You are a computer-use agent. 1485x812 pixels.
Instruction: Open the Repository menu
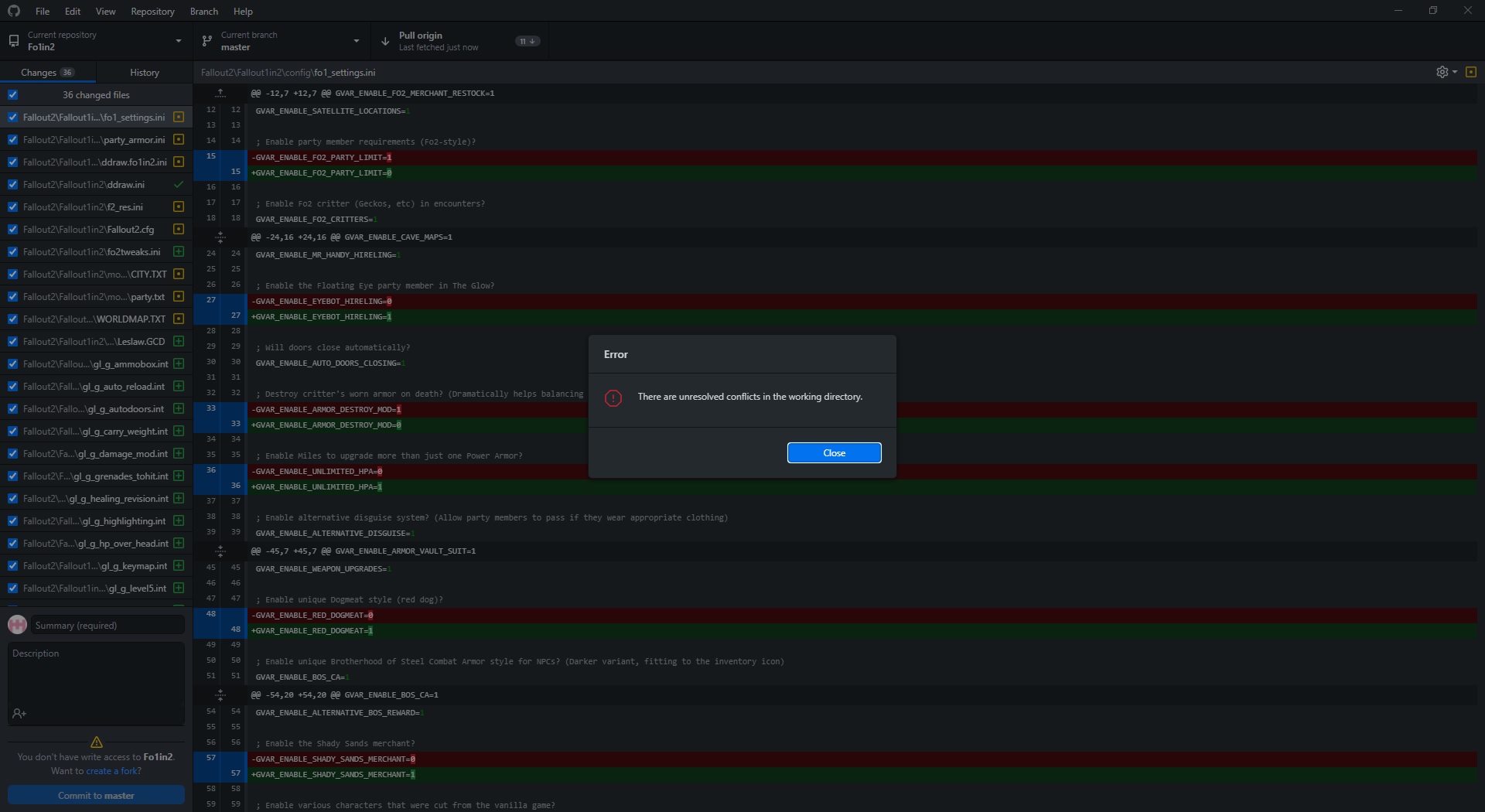pyautogui.click(x=152, y=11)
